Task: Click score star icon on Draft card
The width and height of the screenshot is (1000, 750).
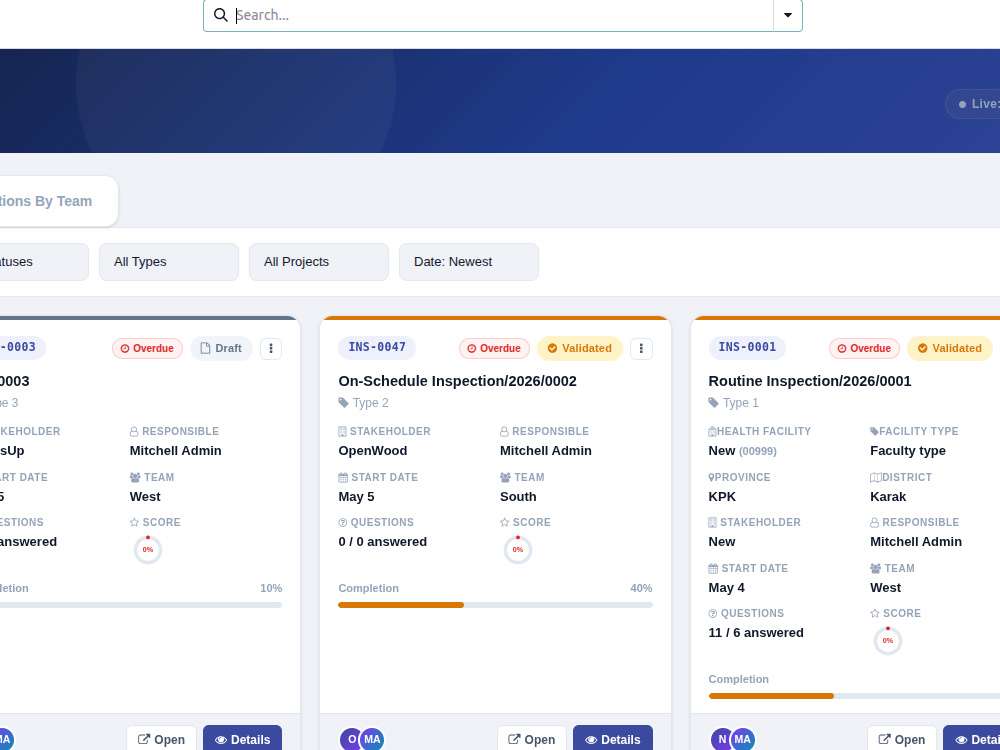Action: tap(135, 522)
